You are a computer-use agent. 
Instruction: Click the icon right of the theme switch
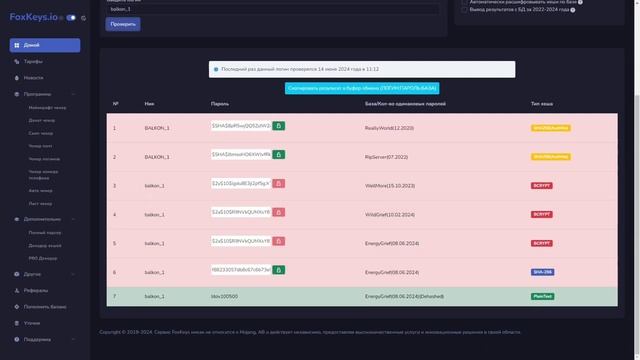tap(83, 18)
